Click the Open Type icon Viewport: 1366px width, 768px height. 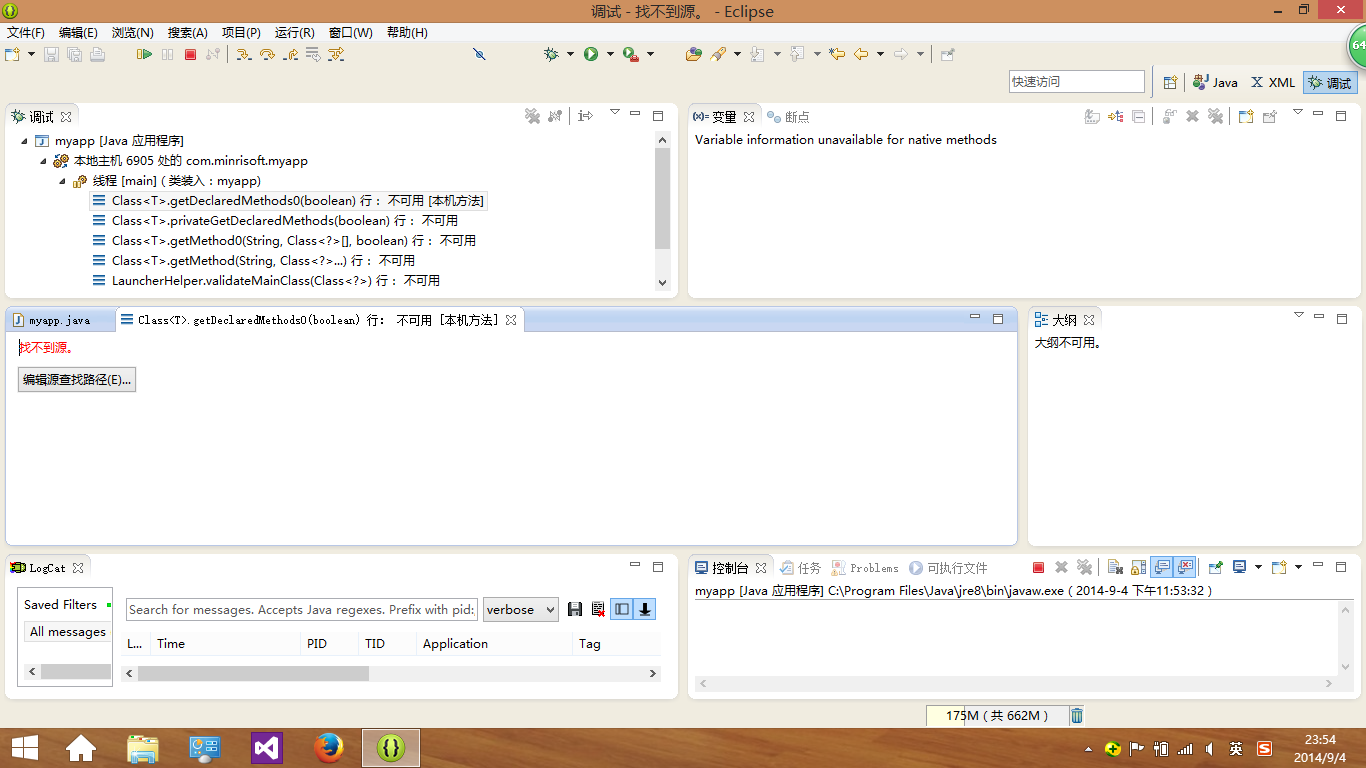(693, 54)
